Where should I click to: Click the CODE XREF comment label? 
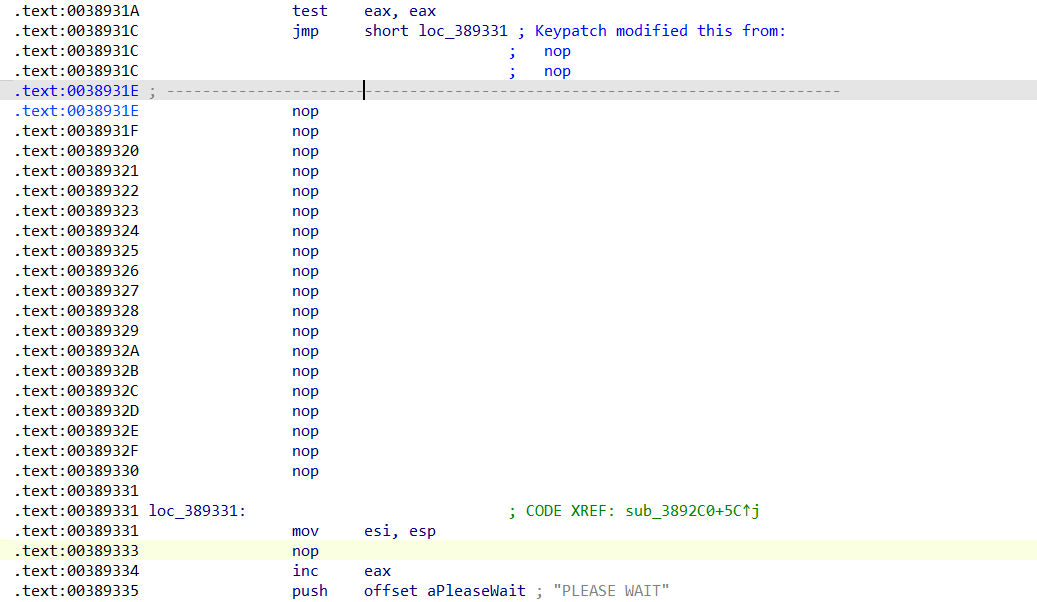567,511
